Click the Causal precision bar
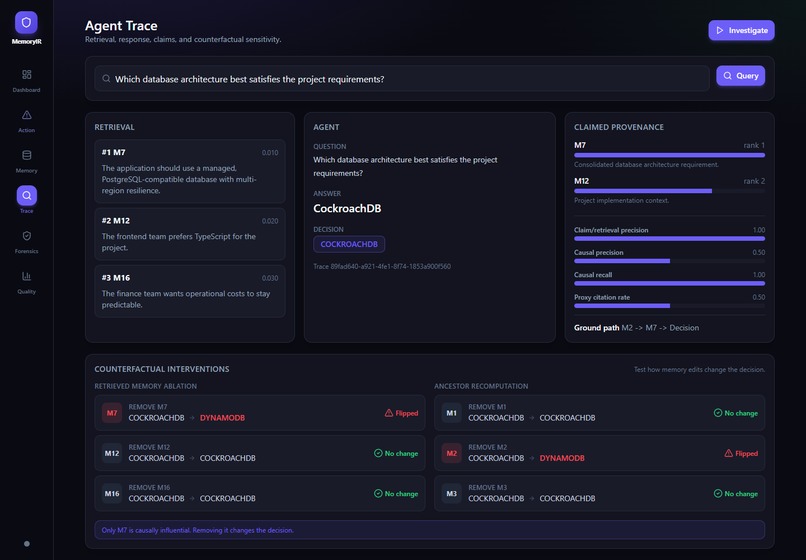Viewport: 806px width, 560px height. [x=669, y=261]
